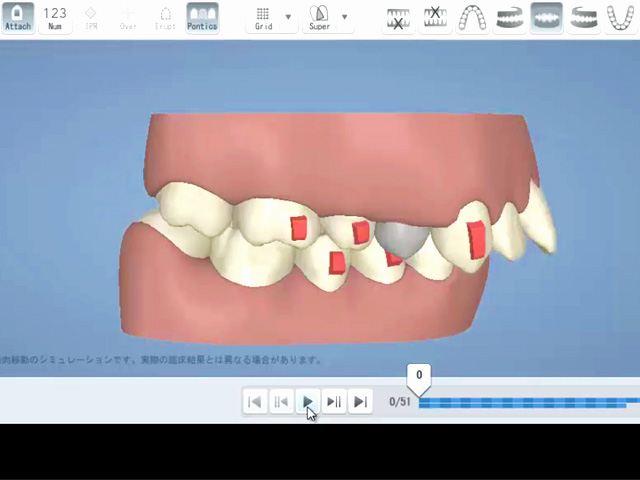The width and height of the screenshot is (640, 480).
Task: Toggle the Attach attachments display
Action: coord(18,17)
